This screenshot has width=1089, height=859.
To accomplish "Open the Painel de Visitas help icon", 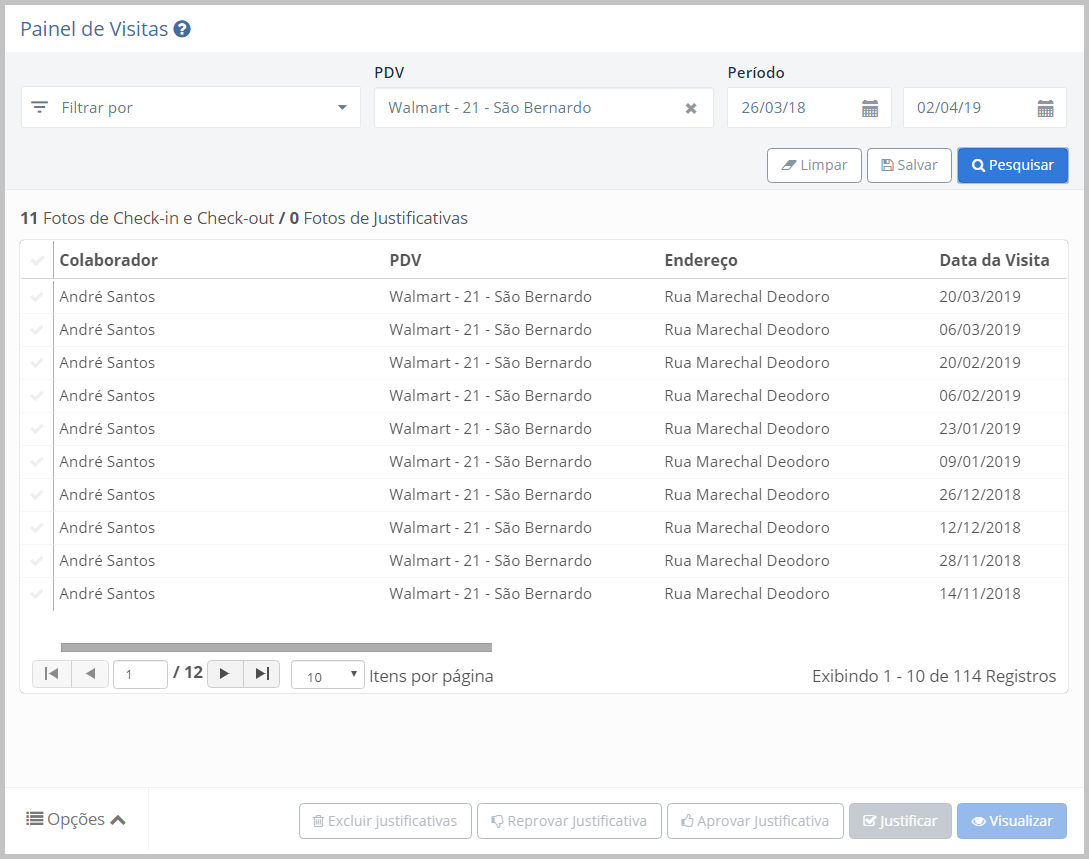I will tap(182, 29).
